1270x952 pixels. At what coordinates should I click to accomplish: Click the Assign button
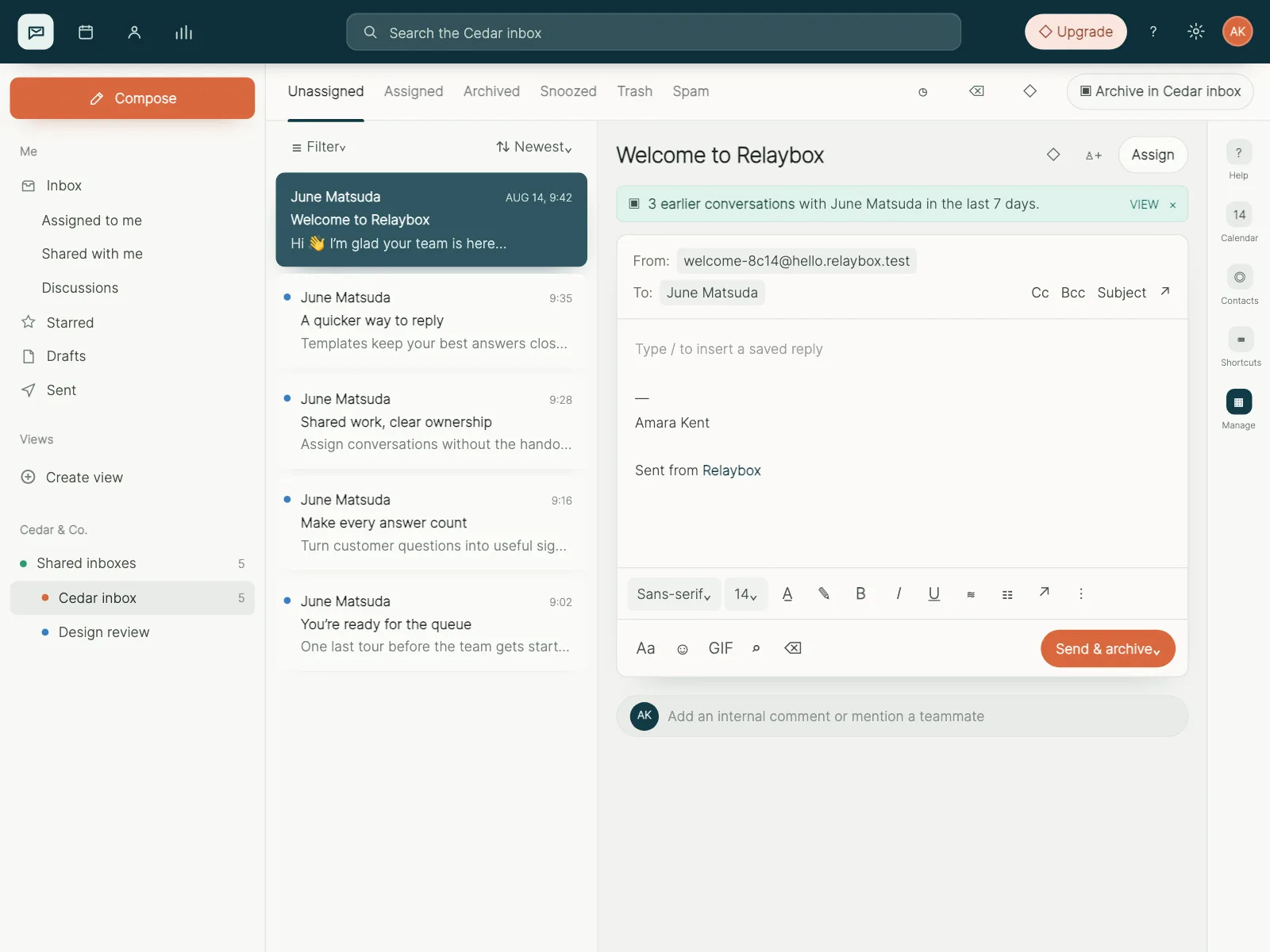point(1153,155)
